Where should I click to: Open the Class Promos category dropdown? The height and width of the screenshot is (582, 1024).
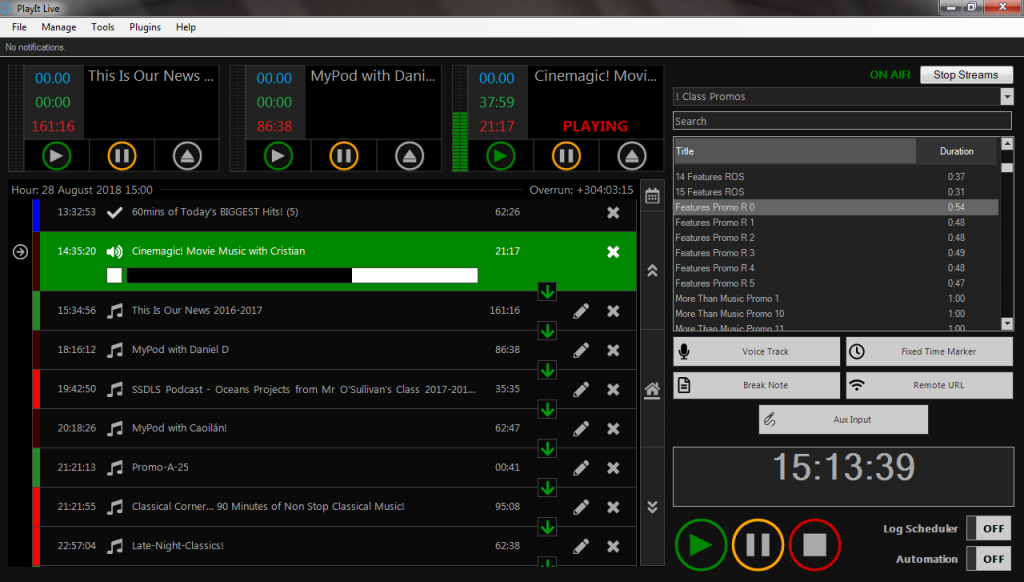pos(1006,96)
